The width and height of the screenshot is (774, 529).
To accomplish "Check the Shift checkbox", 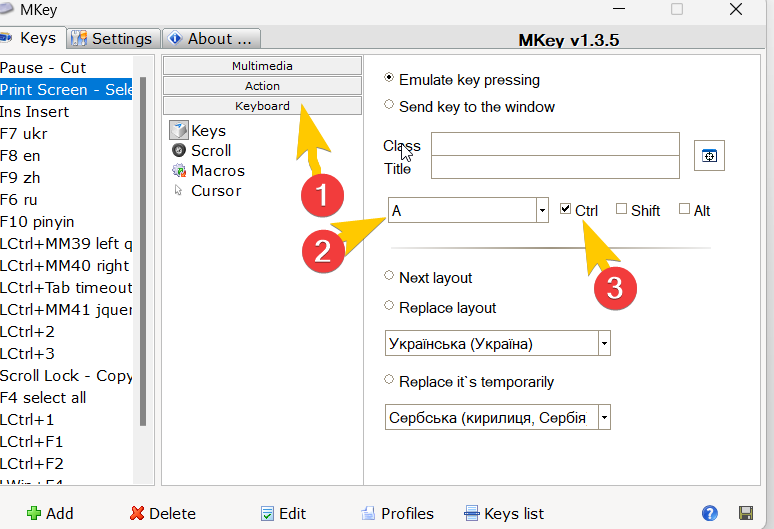I will click(x=621, y=209).
